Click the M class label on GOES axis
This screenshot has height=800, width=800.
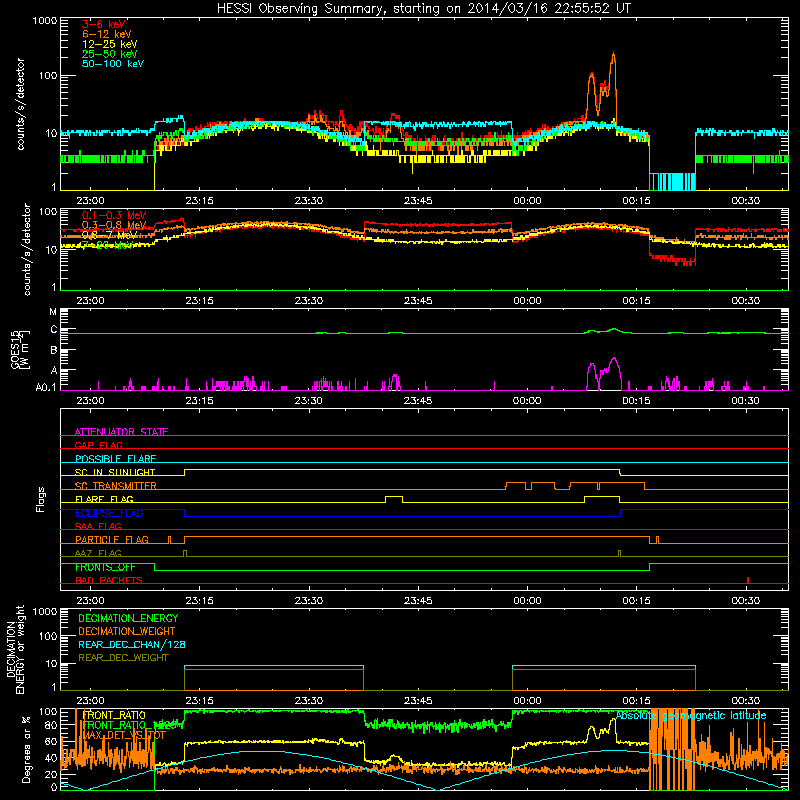pos(53,312)
